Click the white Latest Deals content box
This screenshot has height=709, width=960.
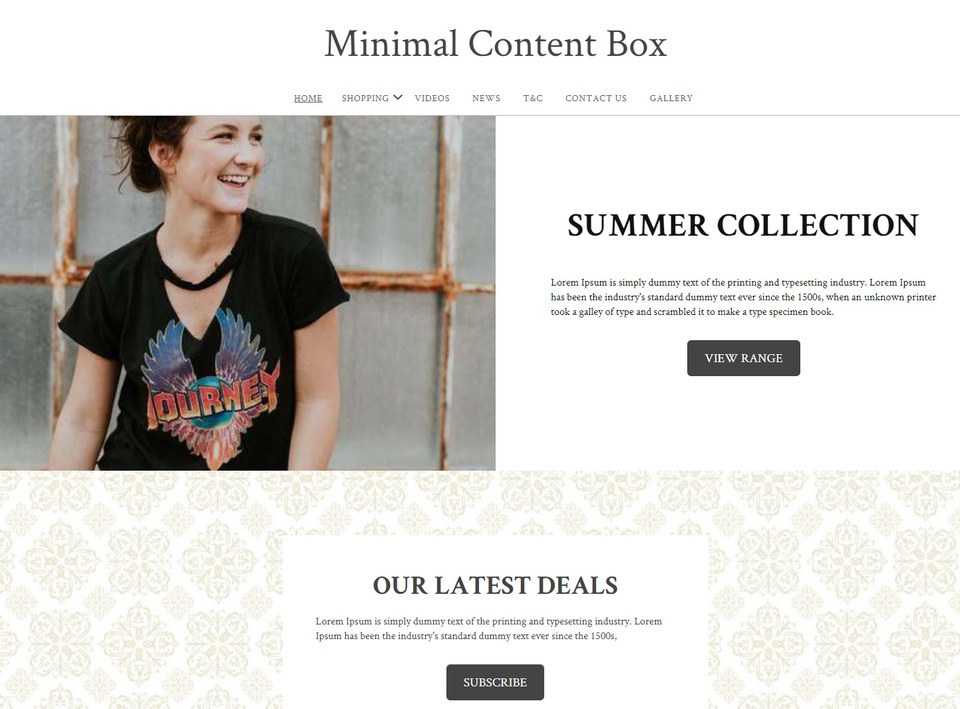pos(495,621)
